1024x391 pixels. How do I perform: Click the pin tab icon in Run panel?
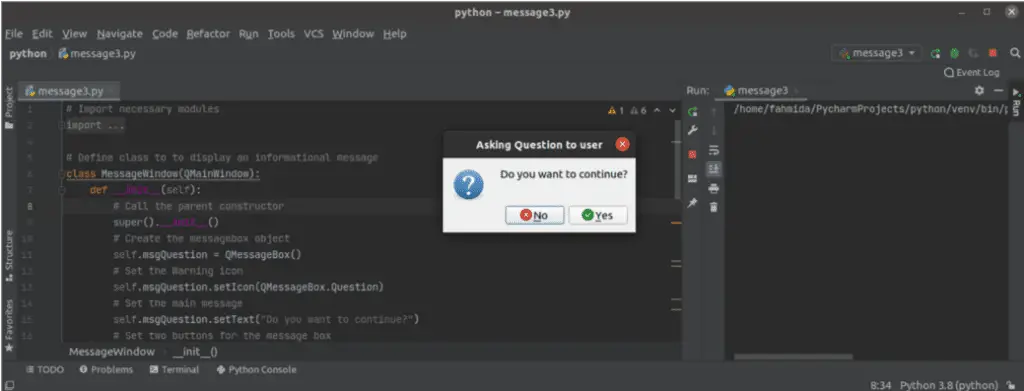692,203
